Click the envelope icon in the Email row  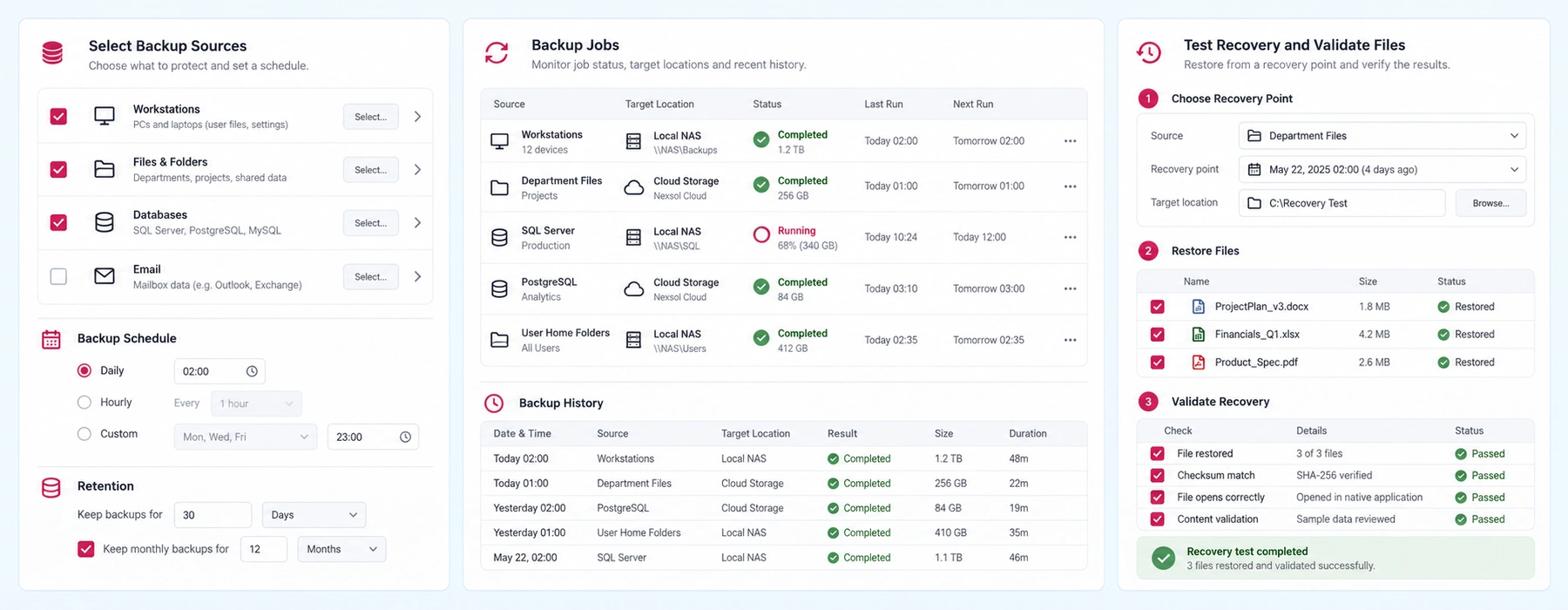105,276
